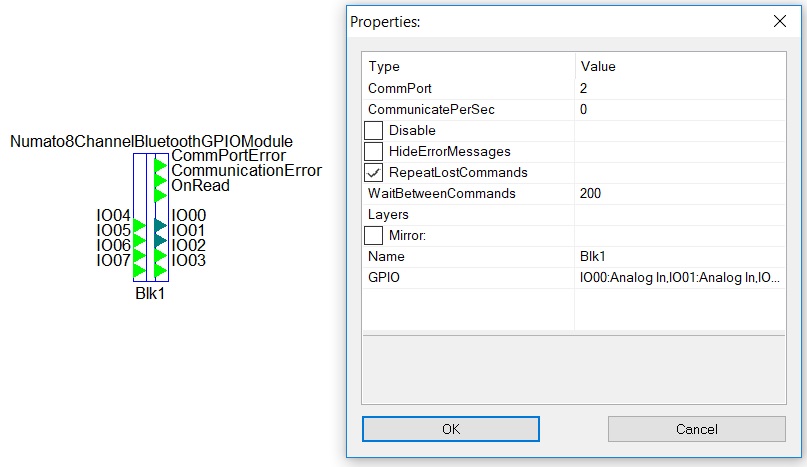Toggle the Mirror checkbox
The height and width of the screenshot is (467, 807).
pyautogui.click(x=374, y=235)
